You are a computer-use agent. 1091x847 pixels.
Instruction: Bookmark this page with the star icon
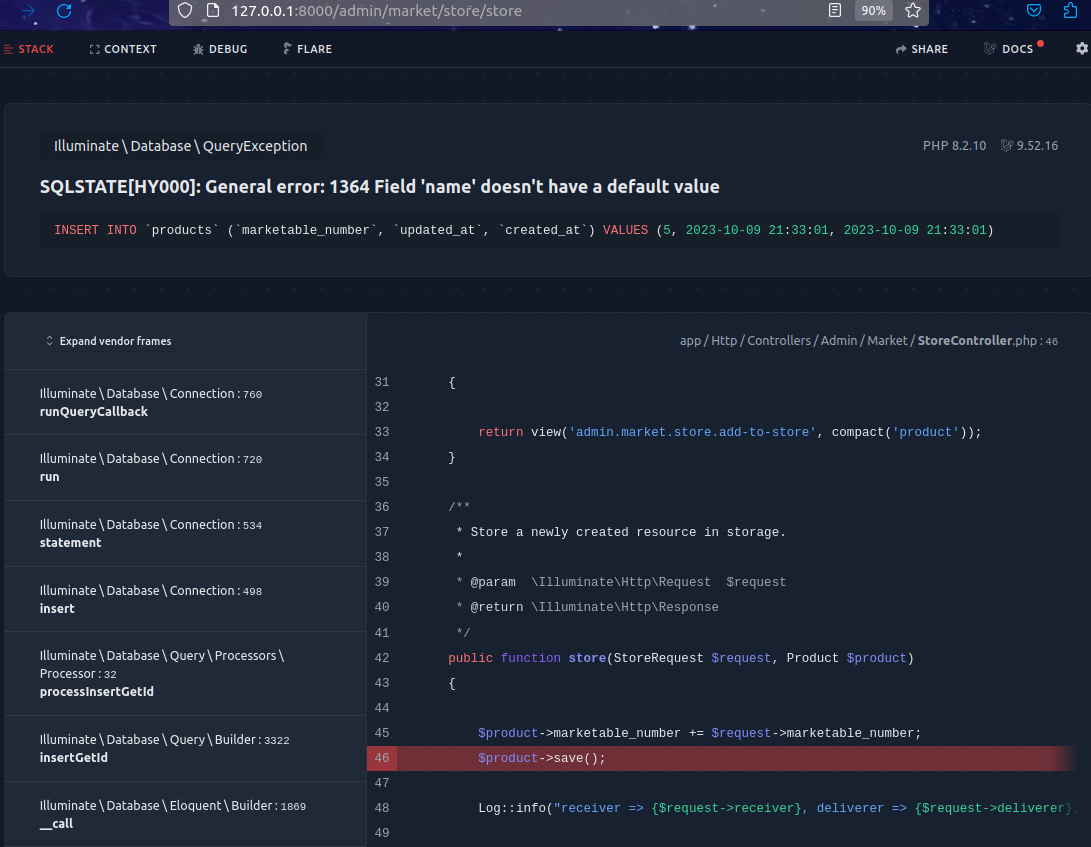[x=912, y=11]
